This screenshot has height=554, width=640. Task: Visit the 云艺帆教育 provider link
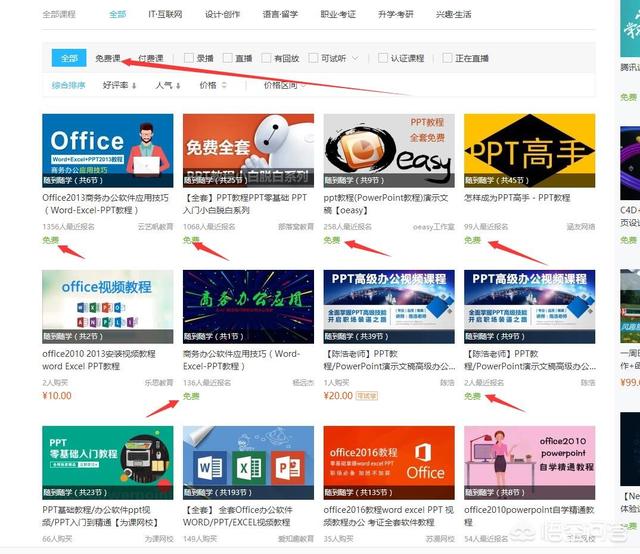pos(156,227)
